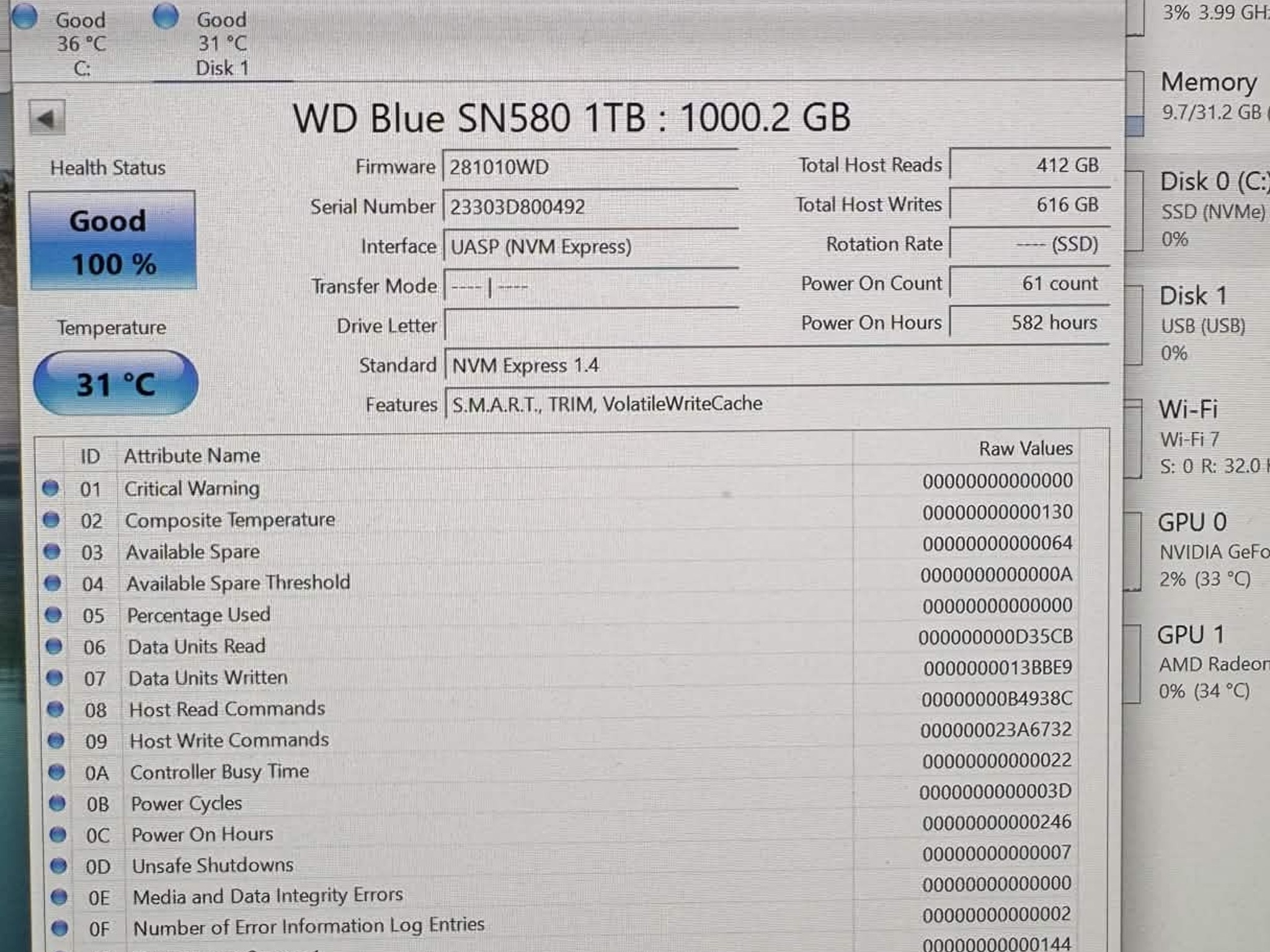Select the Data Units Read attribute name
This screenshot has width=1270, height=952.
pyautogui.click(x=197, y=646)
